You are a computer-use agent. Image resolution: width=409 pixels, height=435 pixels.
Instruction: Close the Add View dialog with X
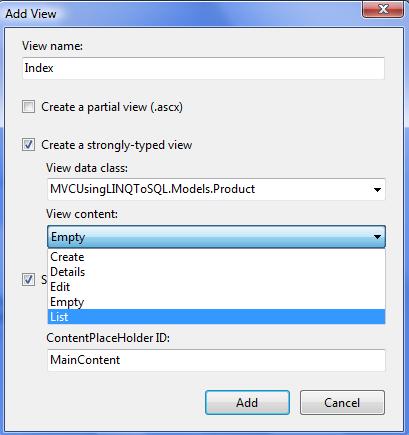pyautogui.click(x=383, y=9)
